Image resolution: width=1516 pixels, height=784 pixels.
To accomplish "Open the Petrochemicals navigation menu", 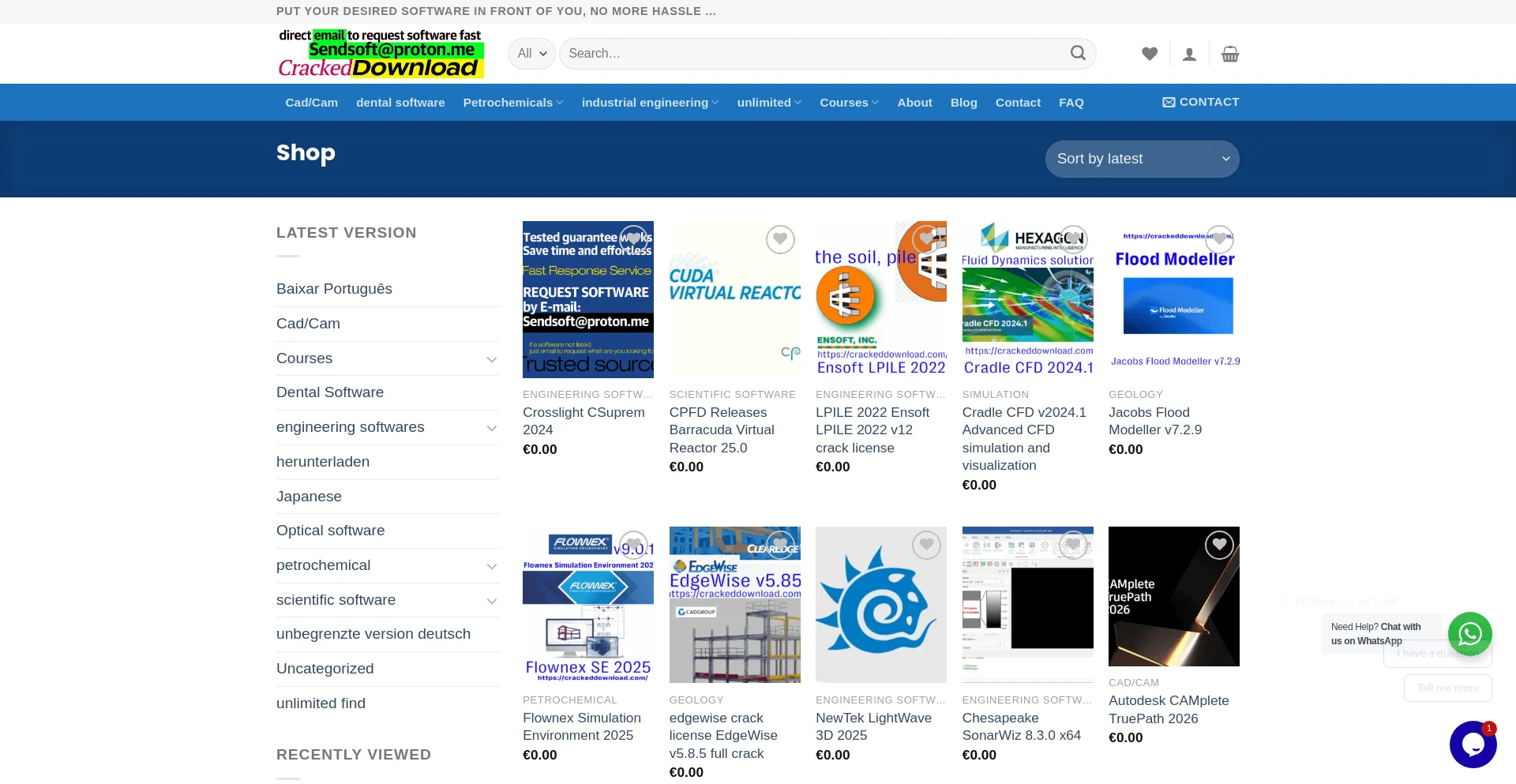I will [x=512, y=103].
